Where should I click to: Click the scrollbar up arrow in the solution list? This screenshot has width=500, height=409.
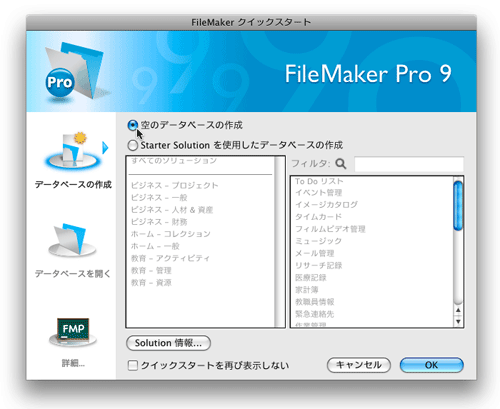tap(458, 310)
